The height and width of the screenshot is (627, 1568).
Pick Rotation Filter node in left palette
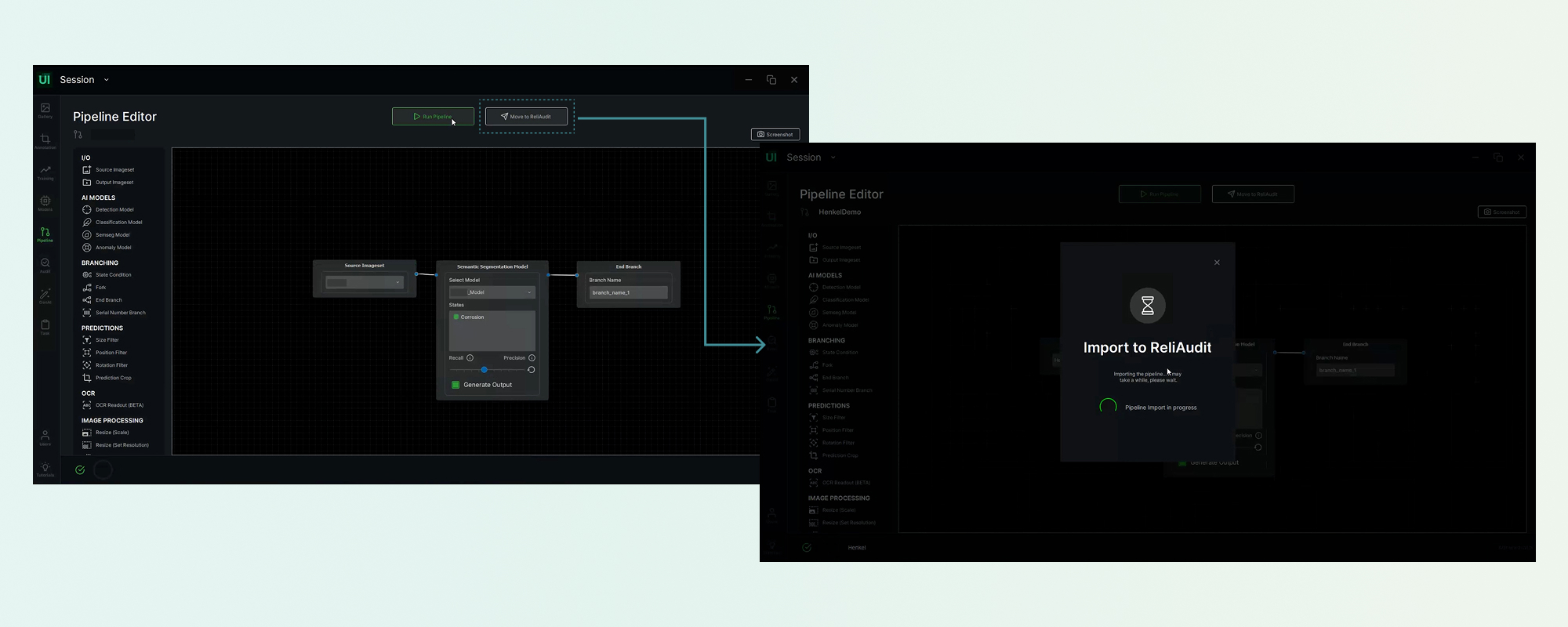pos(105,365)
